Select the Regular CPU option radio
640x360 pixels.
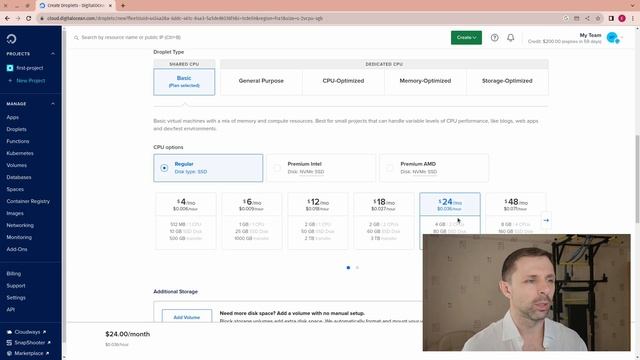click(x=164, y=168)
